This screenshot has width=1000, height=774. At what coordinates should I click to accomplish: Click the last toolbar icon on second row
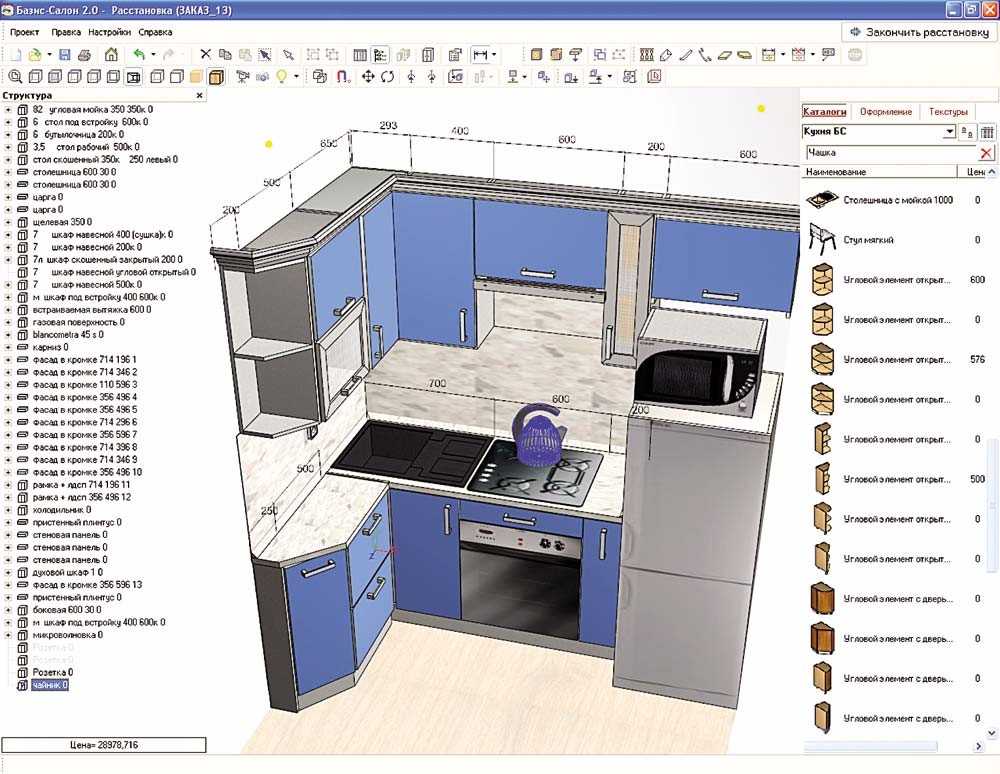click(x=654, y=77)
